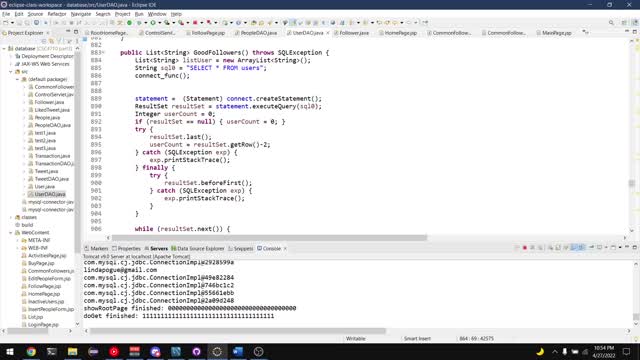Minimize the editor area
640x360 pixels.
[627, 32]
